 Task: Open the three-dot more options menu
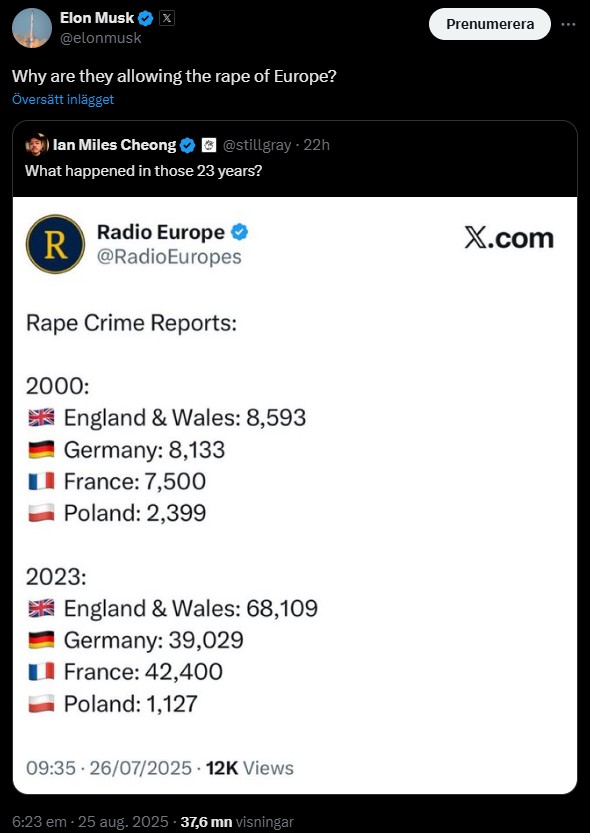click(568, 24)
